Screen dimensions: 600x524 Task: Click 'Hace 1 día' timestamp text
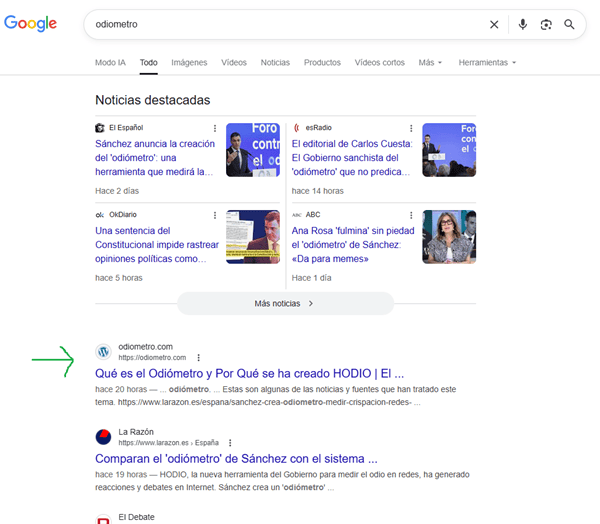click(311, 278)
